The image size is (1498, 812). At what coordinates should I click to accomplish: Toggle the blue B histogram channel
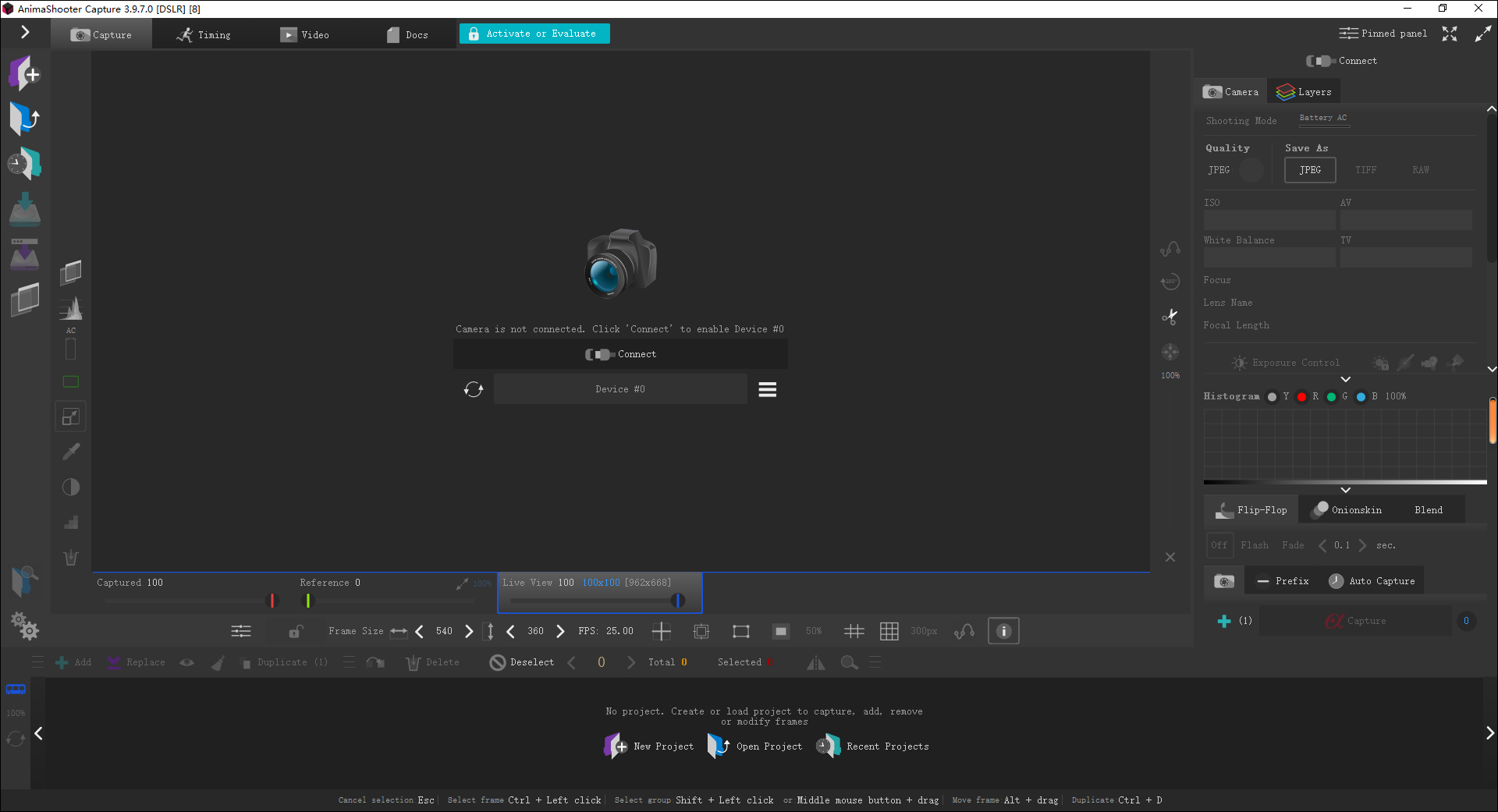tap(1361, 397)
